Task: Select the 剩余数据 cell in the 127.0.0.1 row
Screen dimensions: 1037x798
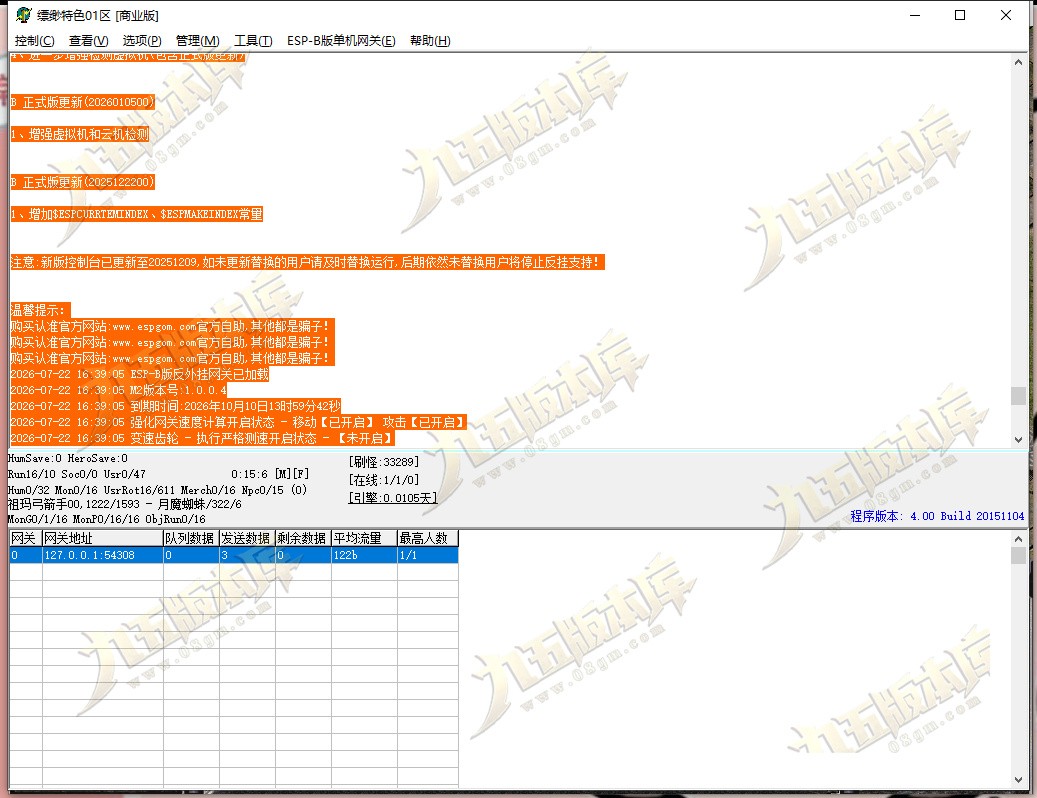Action: click(303, 555)
